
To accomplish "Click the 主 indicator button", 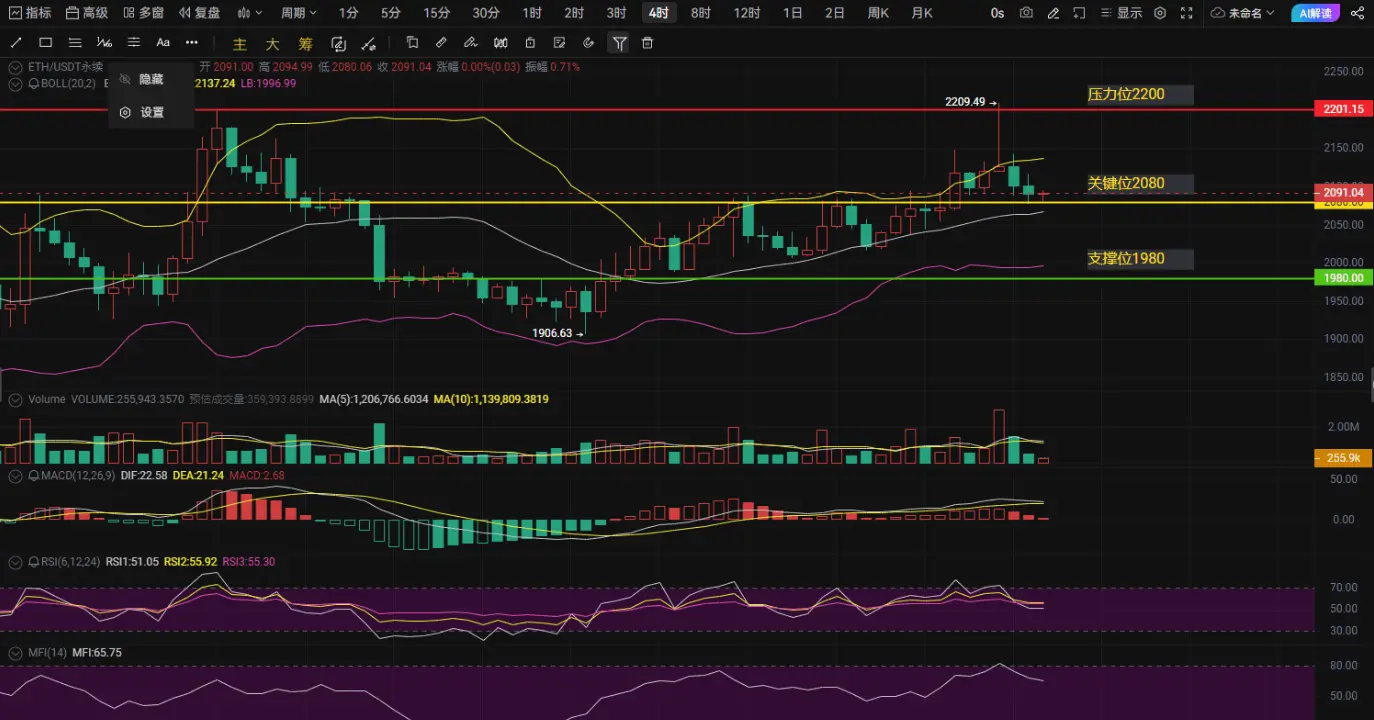I will (x=240, y=44).
